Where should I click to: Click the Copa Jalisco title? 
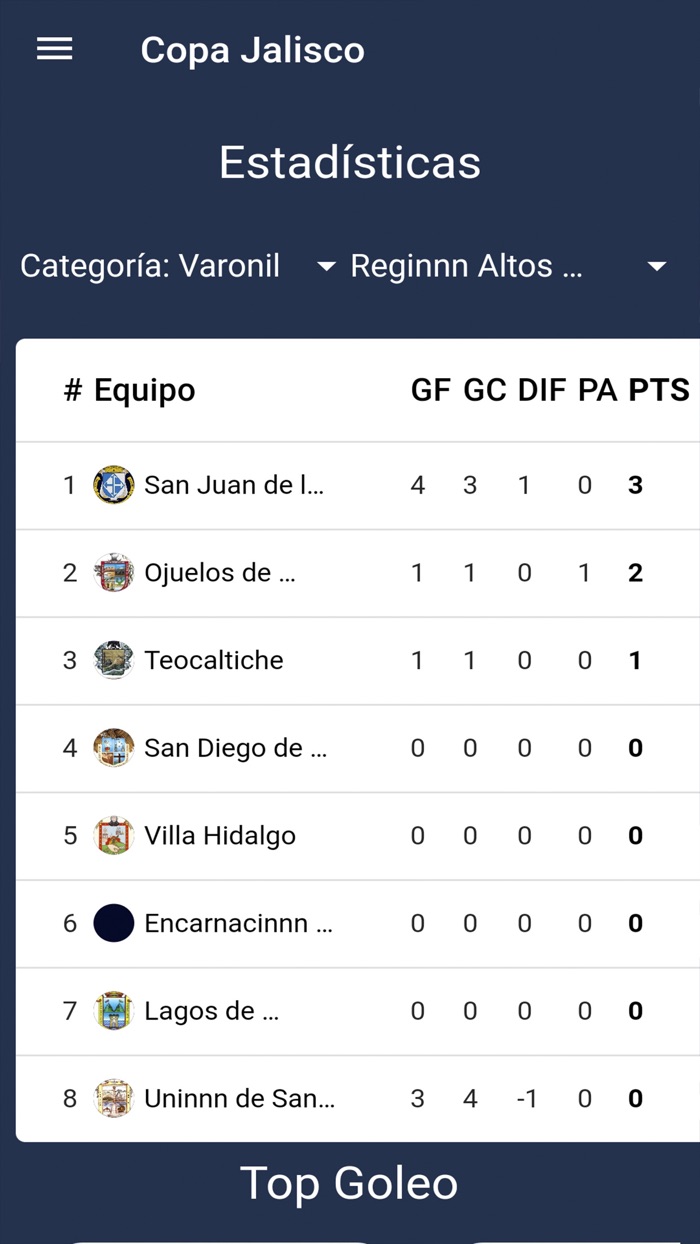(253, 49)
